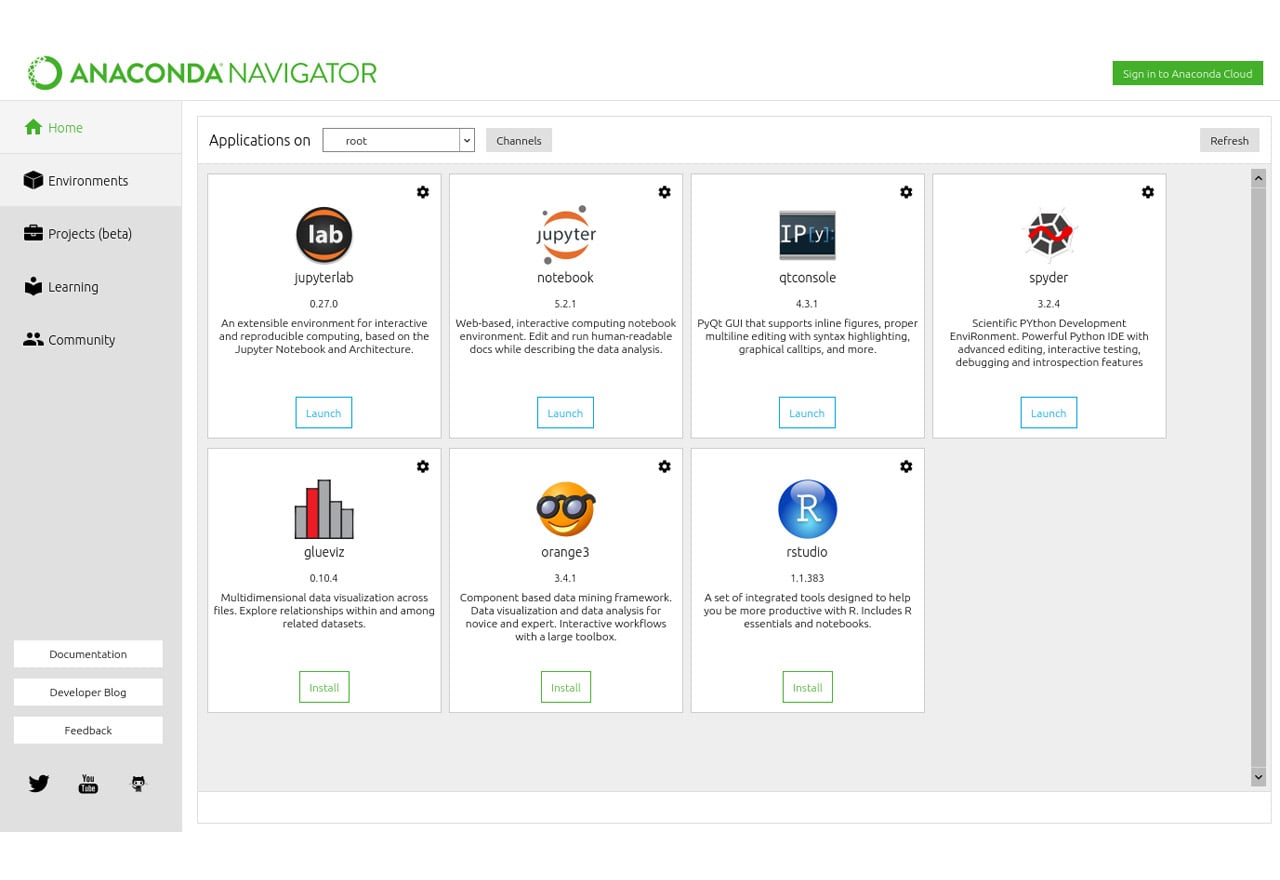Open Projects (beta) section
Viewport: 1280px width, 880px height.
[91, 233]
